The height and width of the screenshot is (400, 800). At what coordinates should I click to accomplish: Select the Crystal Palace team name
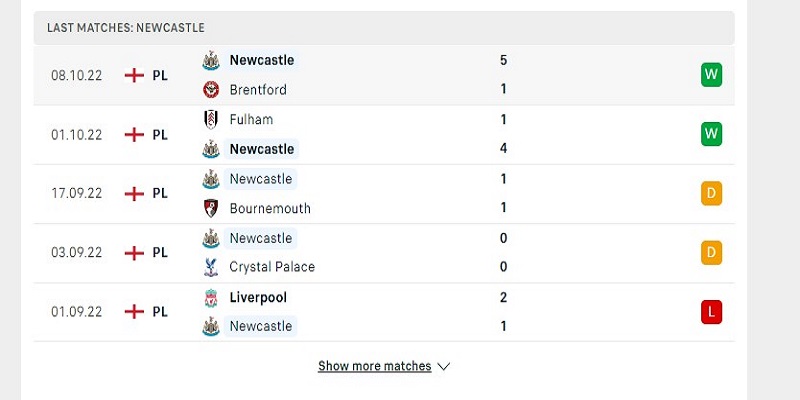coord(272,267)
